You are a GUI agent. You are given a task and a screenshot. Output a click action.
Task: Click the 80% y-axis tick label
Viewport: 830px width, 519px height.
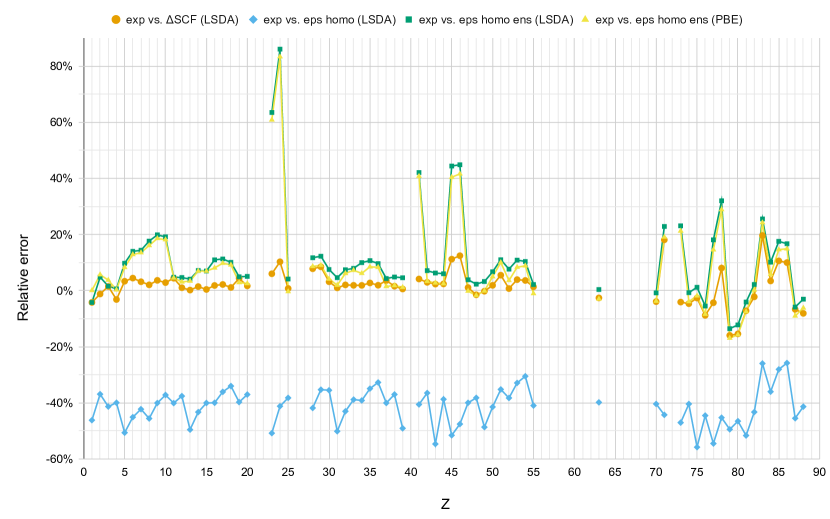[x=61, y=66]
